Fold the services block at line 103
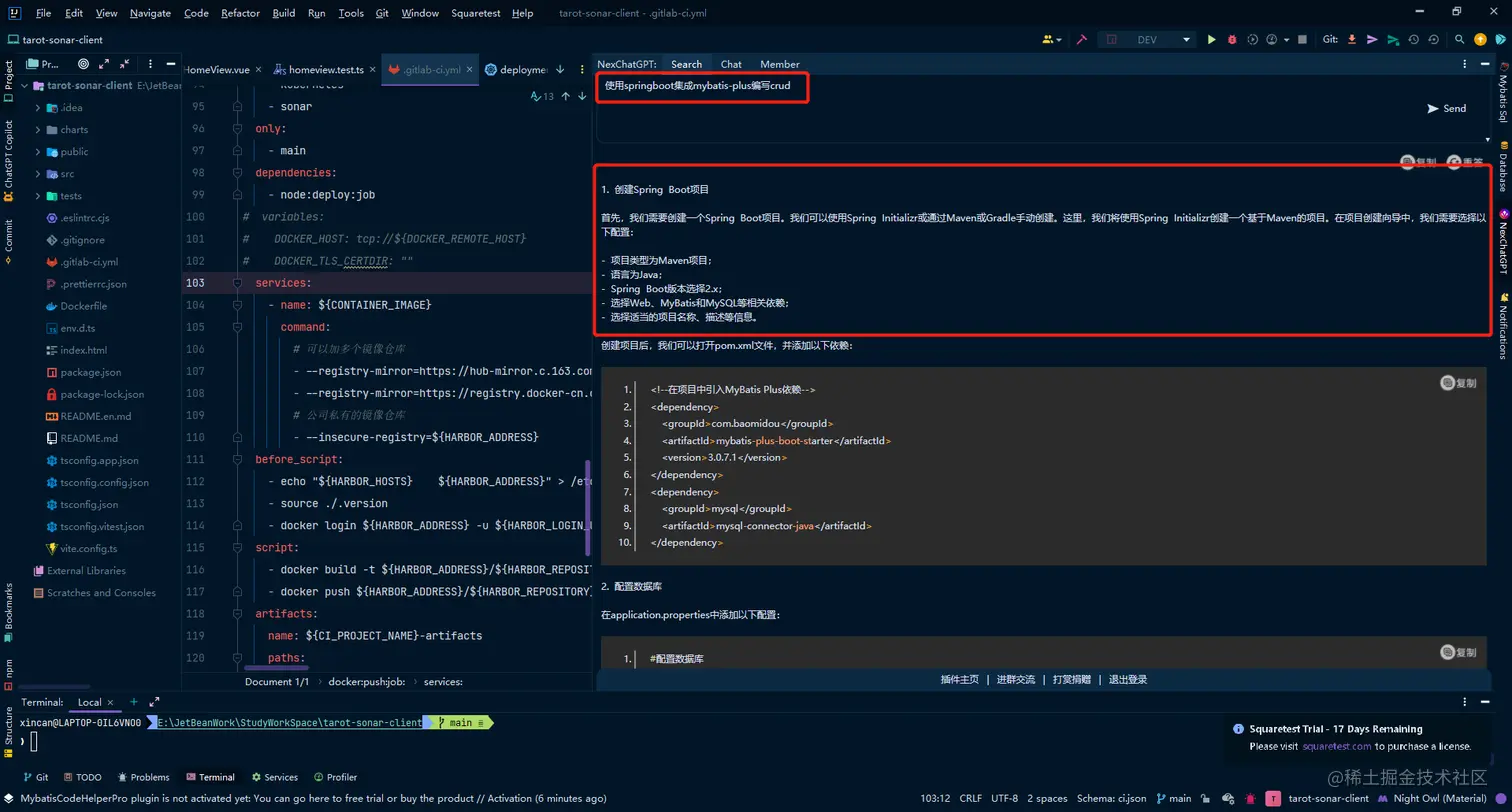Viewport: 1512px width, 812px height. [x=238, y=283]
